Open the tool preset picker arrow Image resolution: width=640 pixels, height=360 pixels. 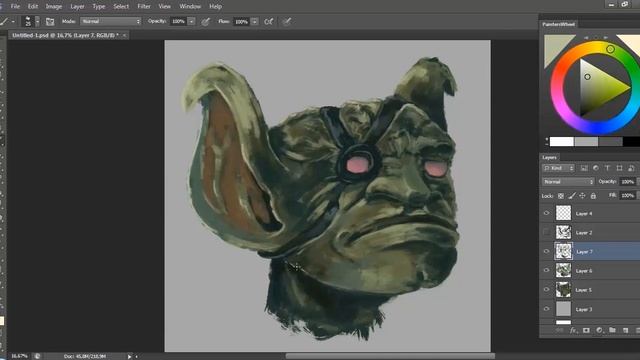click(13, 22)
